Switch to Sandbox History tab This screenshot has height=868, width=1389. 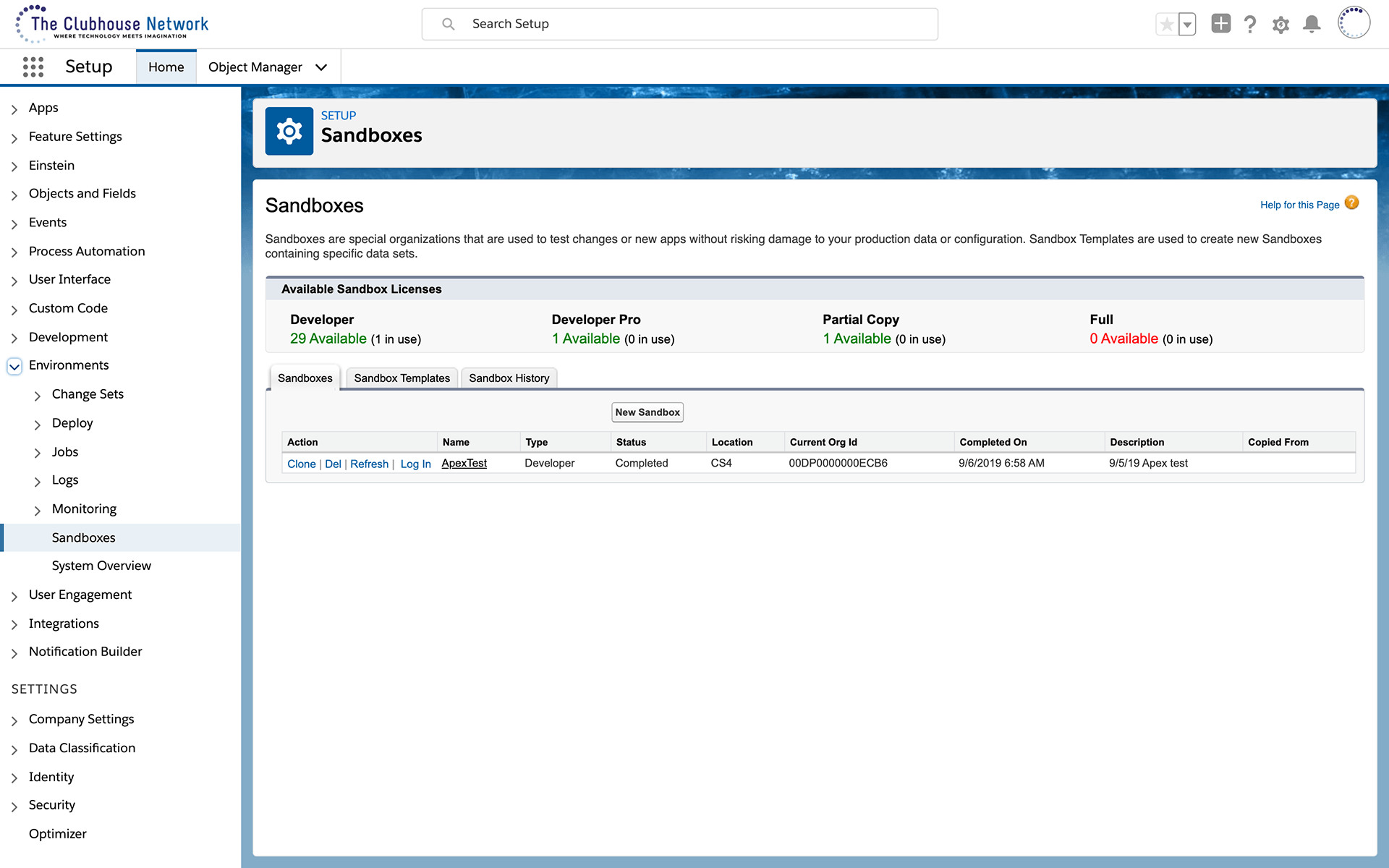click(x=509, y=378)
